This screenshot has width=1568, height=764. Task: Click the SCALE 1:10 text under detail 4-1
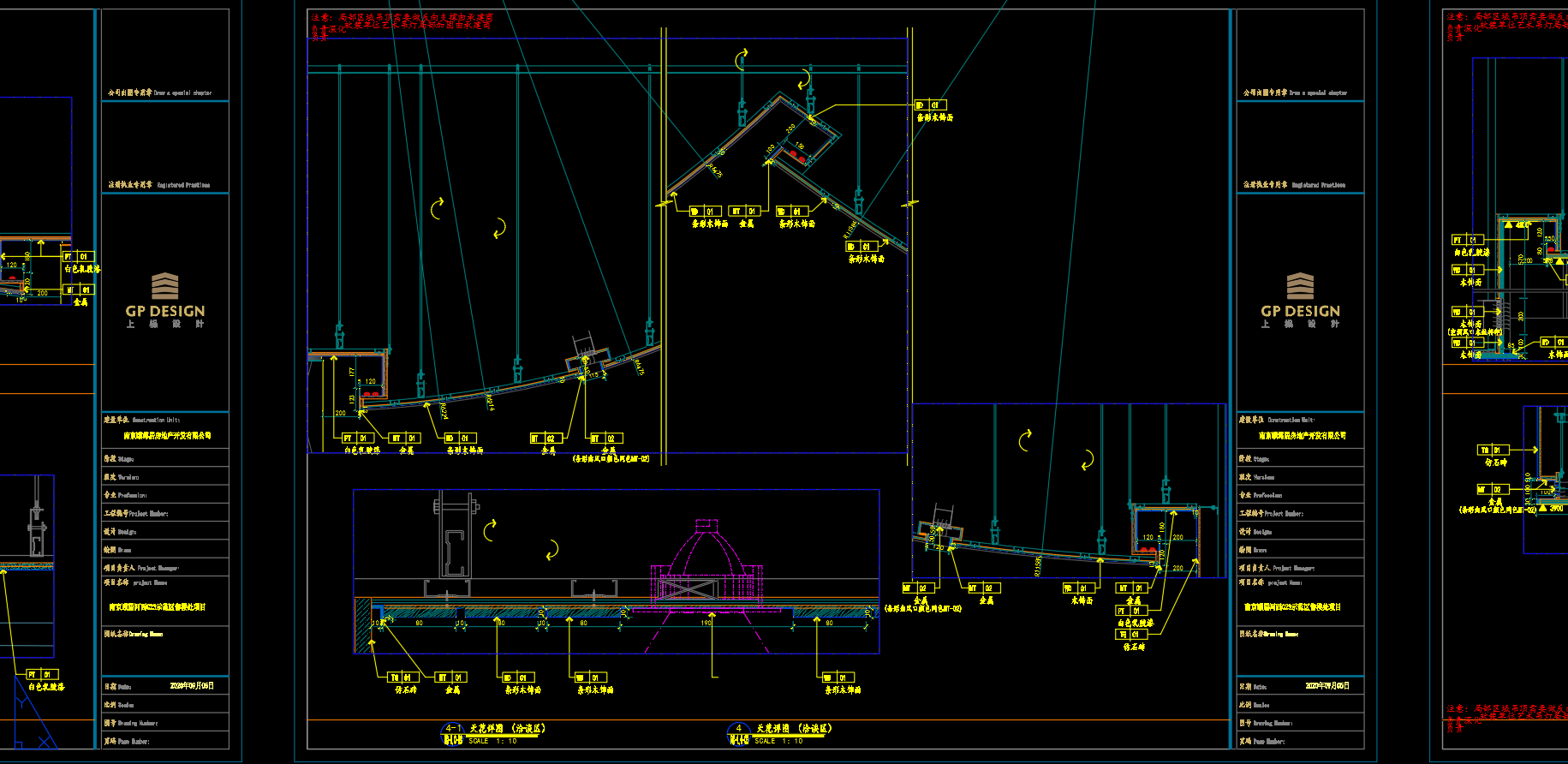click(492, 741)
